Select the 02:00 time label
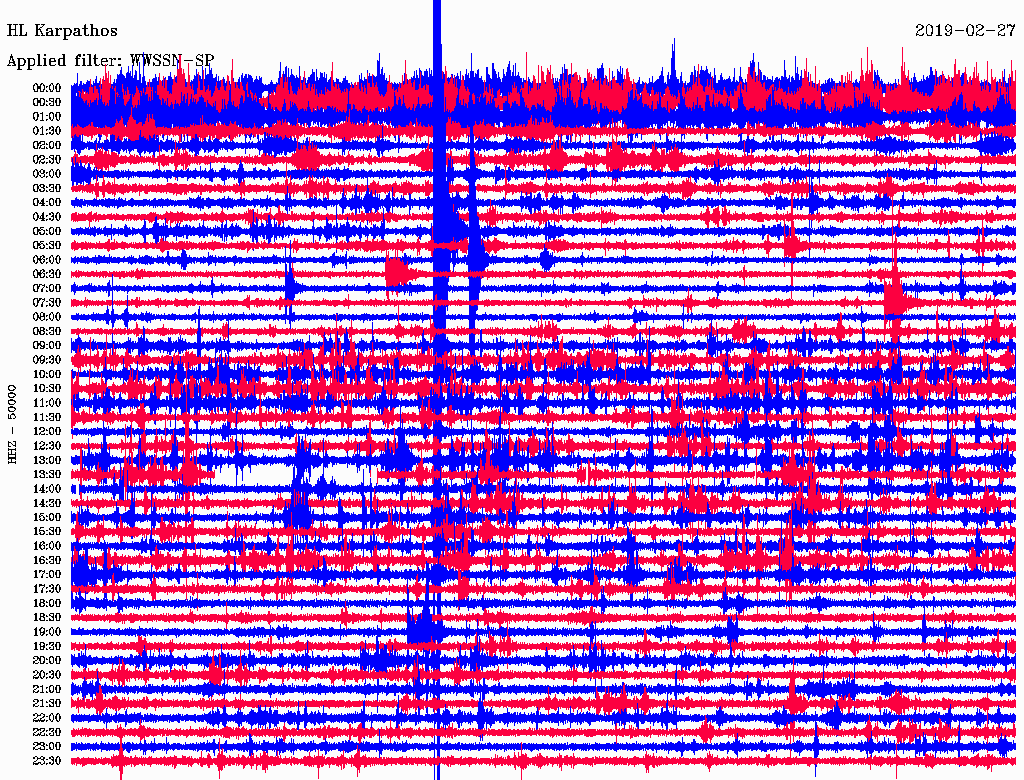Viewport: 1024px width, 780px height. (47, 145)
